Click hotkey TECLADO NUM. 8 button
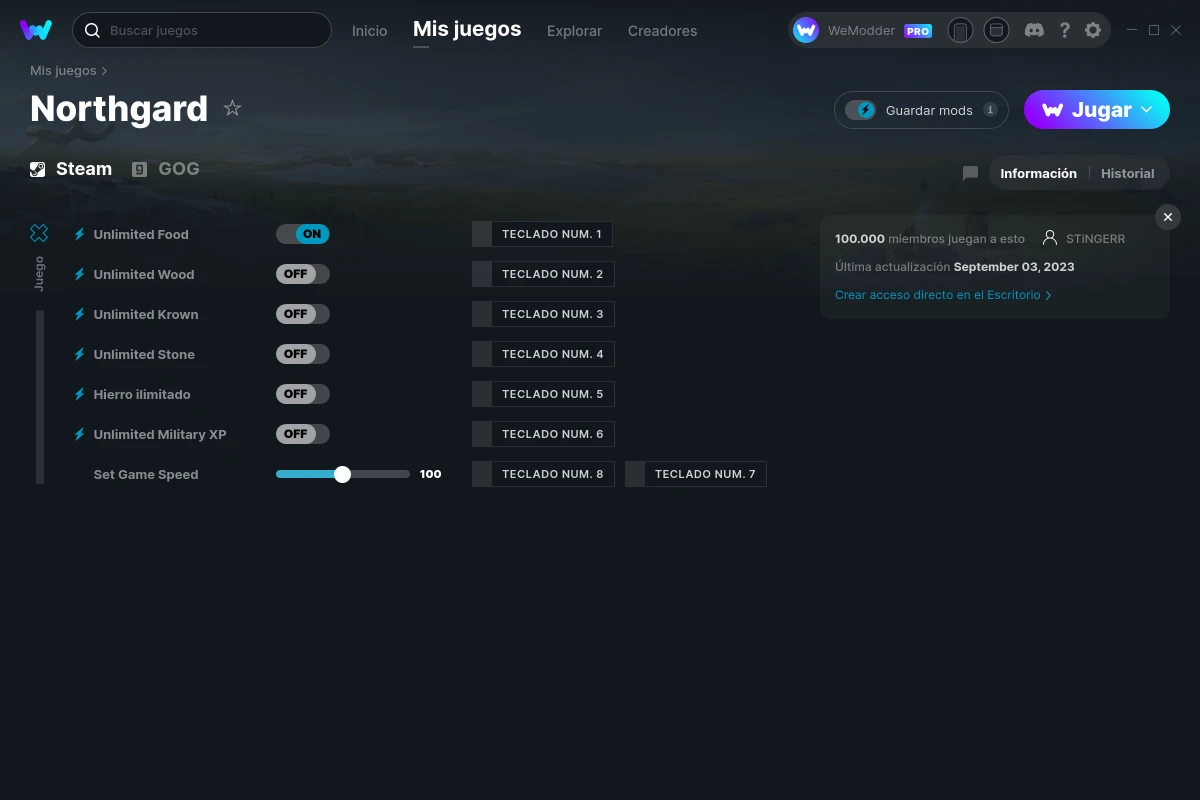 point(543,474)
